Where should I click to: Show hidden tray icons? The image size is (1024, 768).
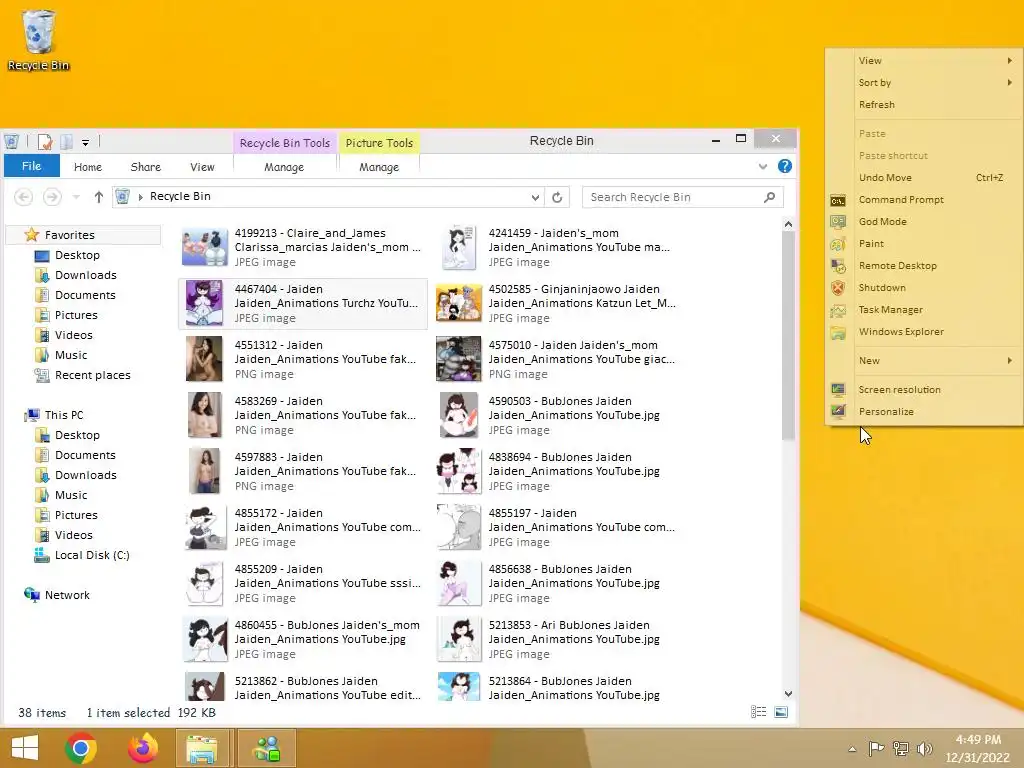(852, 749)
